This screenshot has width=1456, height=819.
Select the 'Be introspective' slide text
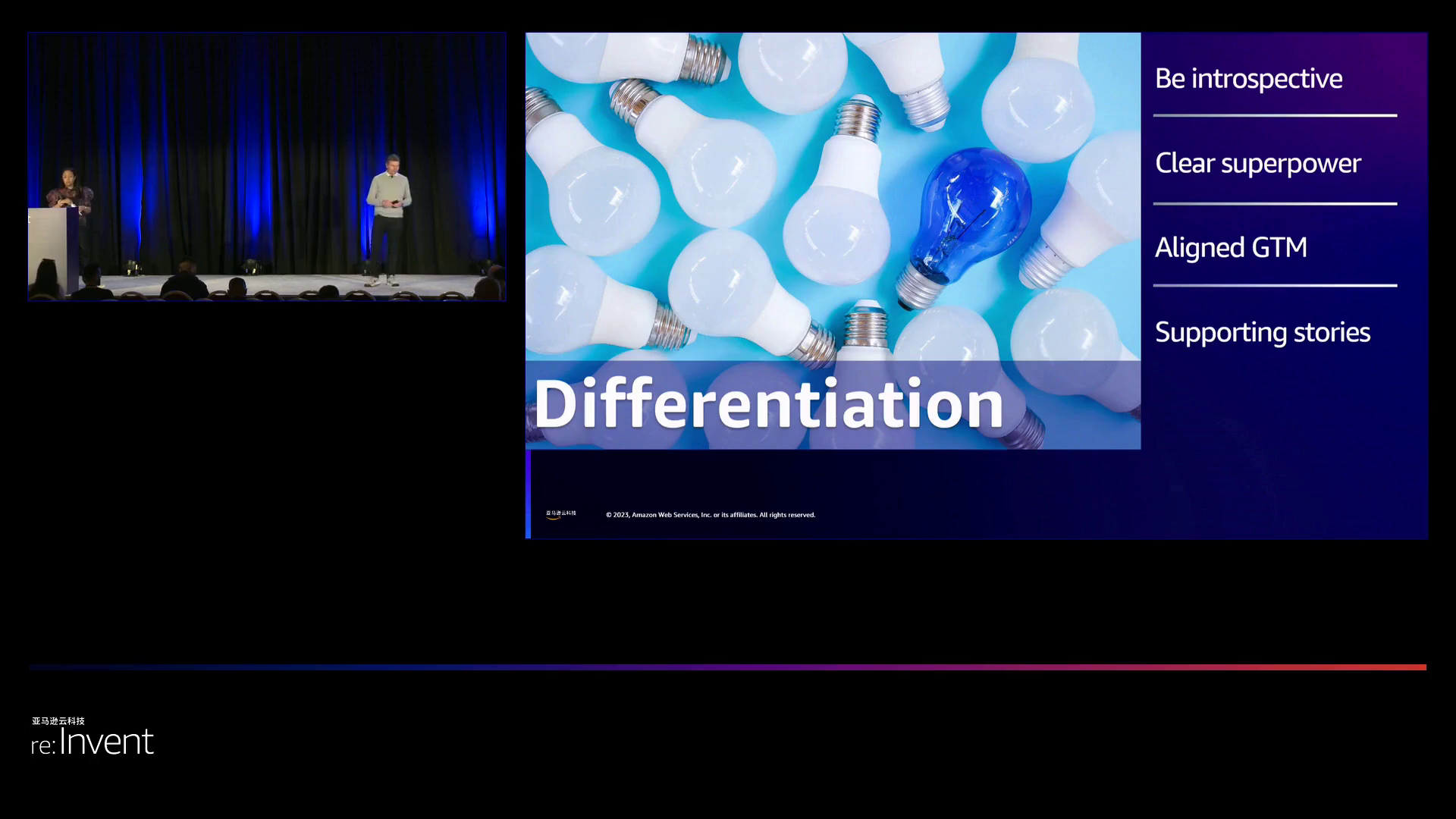[x=1248, y=79]
